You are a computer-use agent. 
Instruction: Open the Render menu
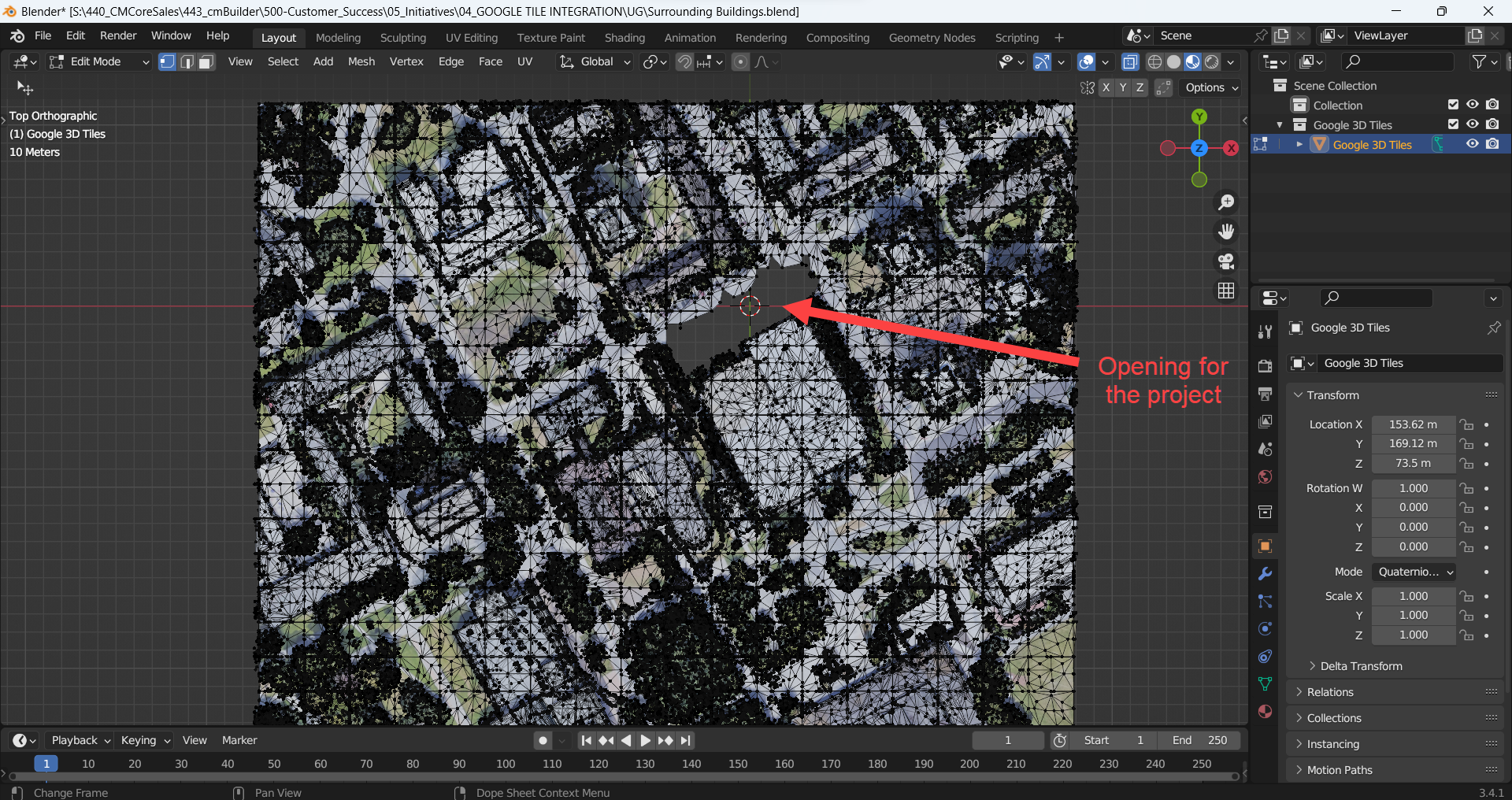(118, 36)
